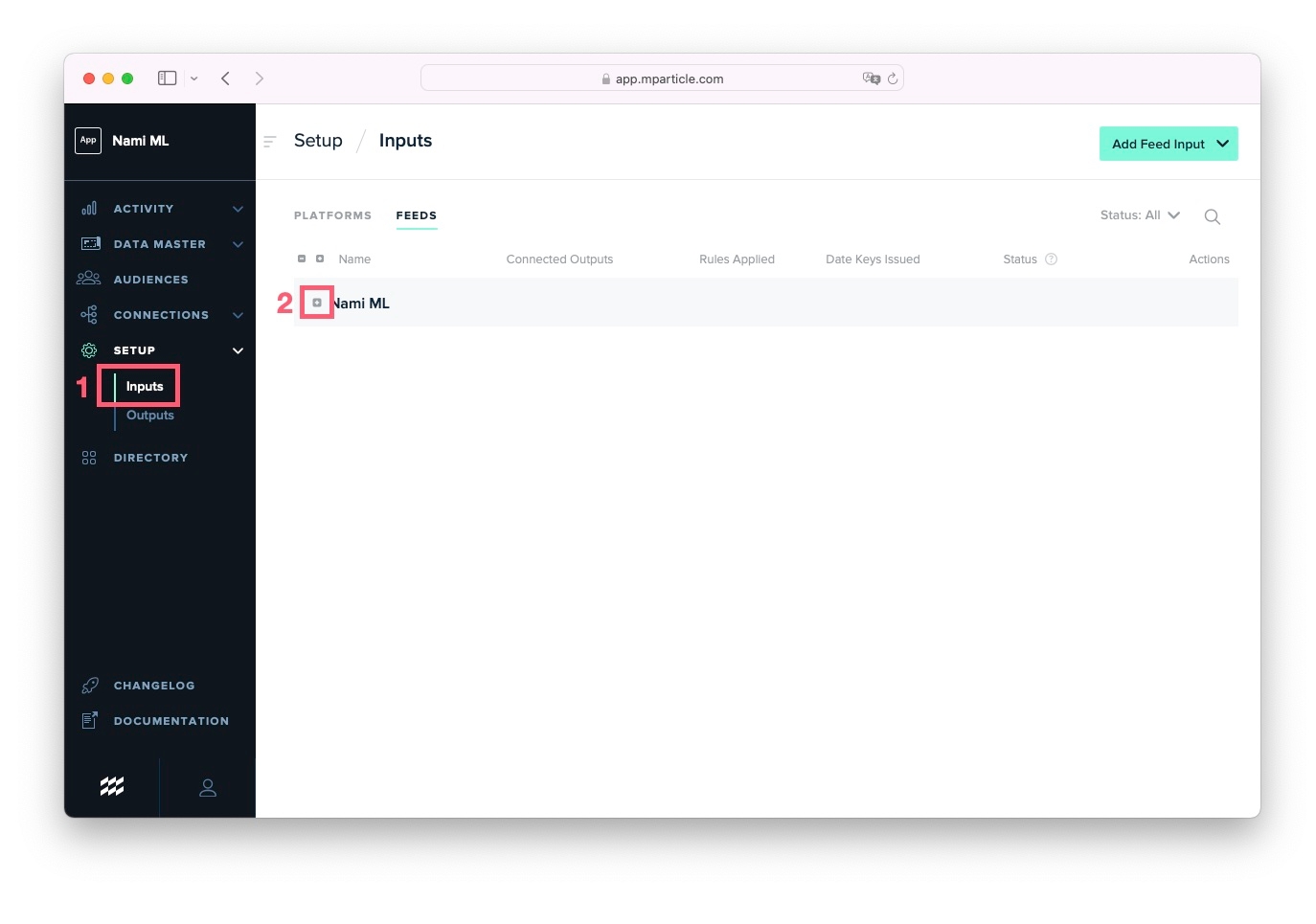Click the Connections nodes icon

tap(89, 314)
